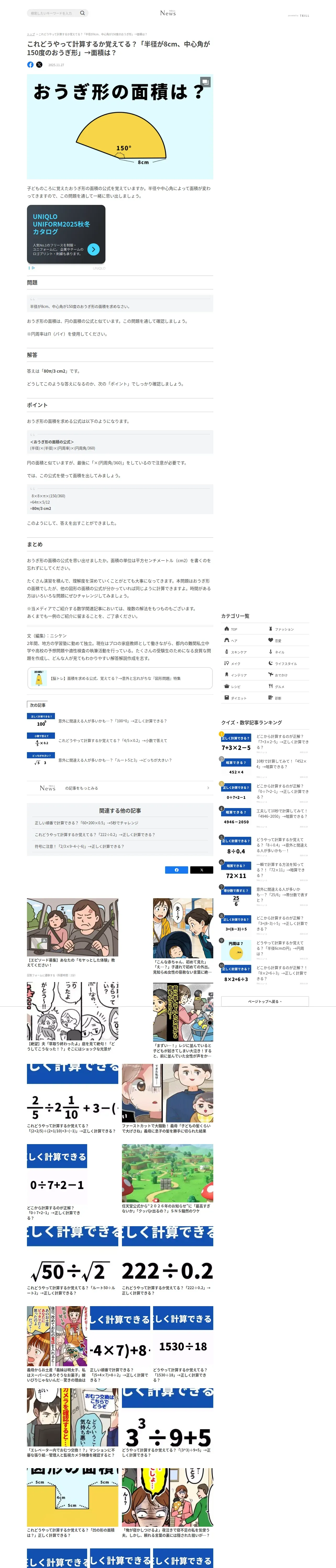Open ライフスタイル category with moon icon

[x=287, y=664]
